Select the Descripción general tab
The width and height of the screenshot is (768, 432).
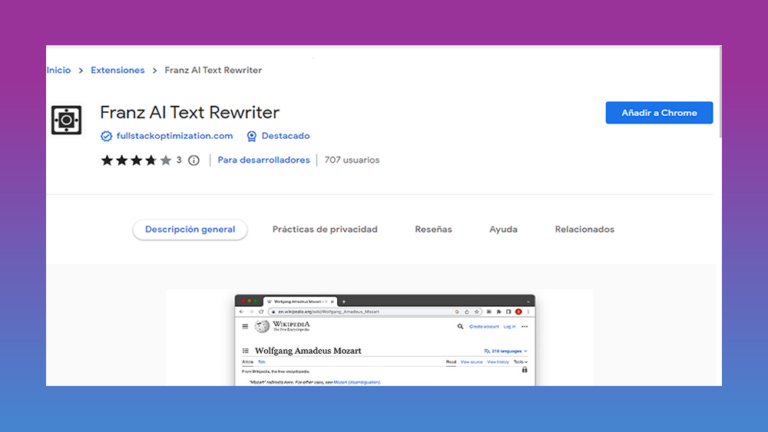[x=190, y=229]
